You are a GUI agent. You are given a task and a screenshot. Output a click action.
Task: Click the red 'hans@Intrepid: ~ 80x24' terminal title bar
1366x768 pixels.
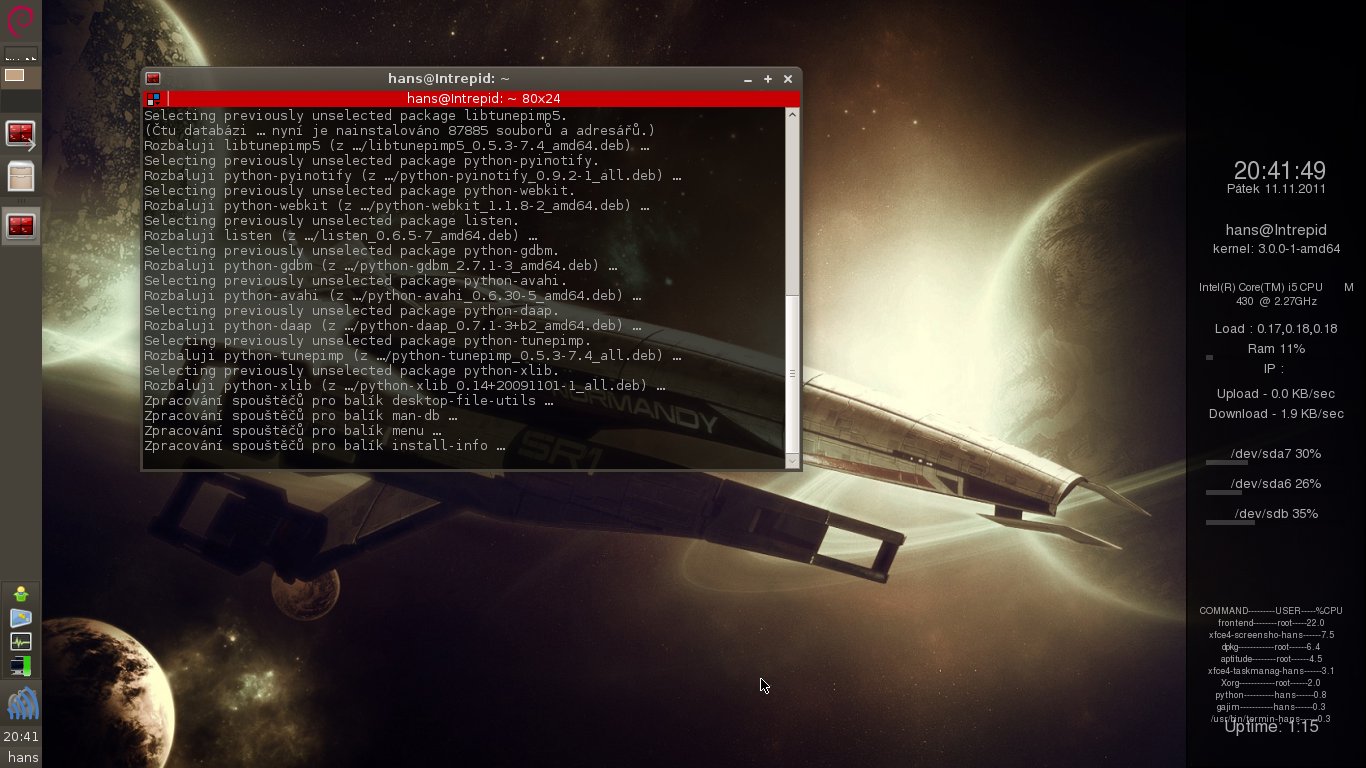click(484, 99)
